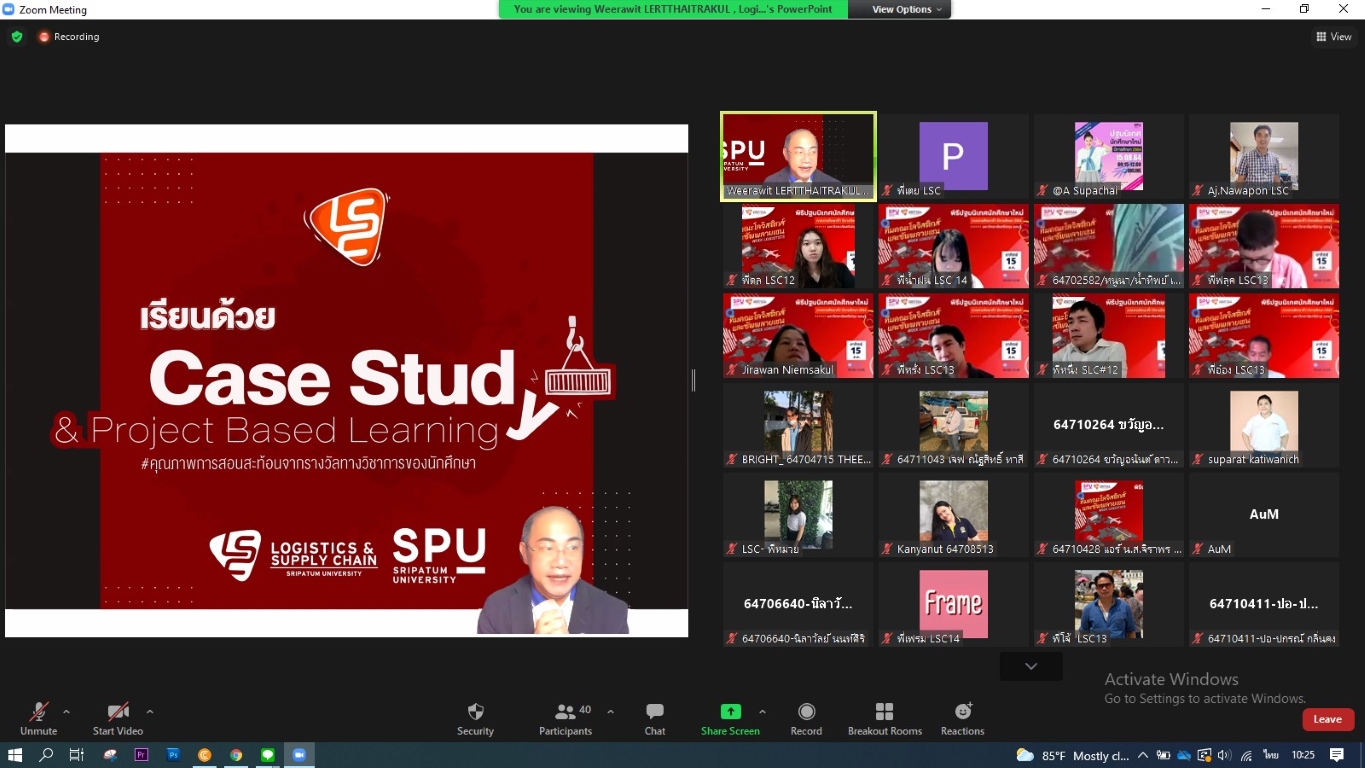
Task: Open the Reactions menu
Action: pyautogui.click(x=963, y=718)
